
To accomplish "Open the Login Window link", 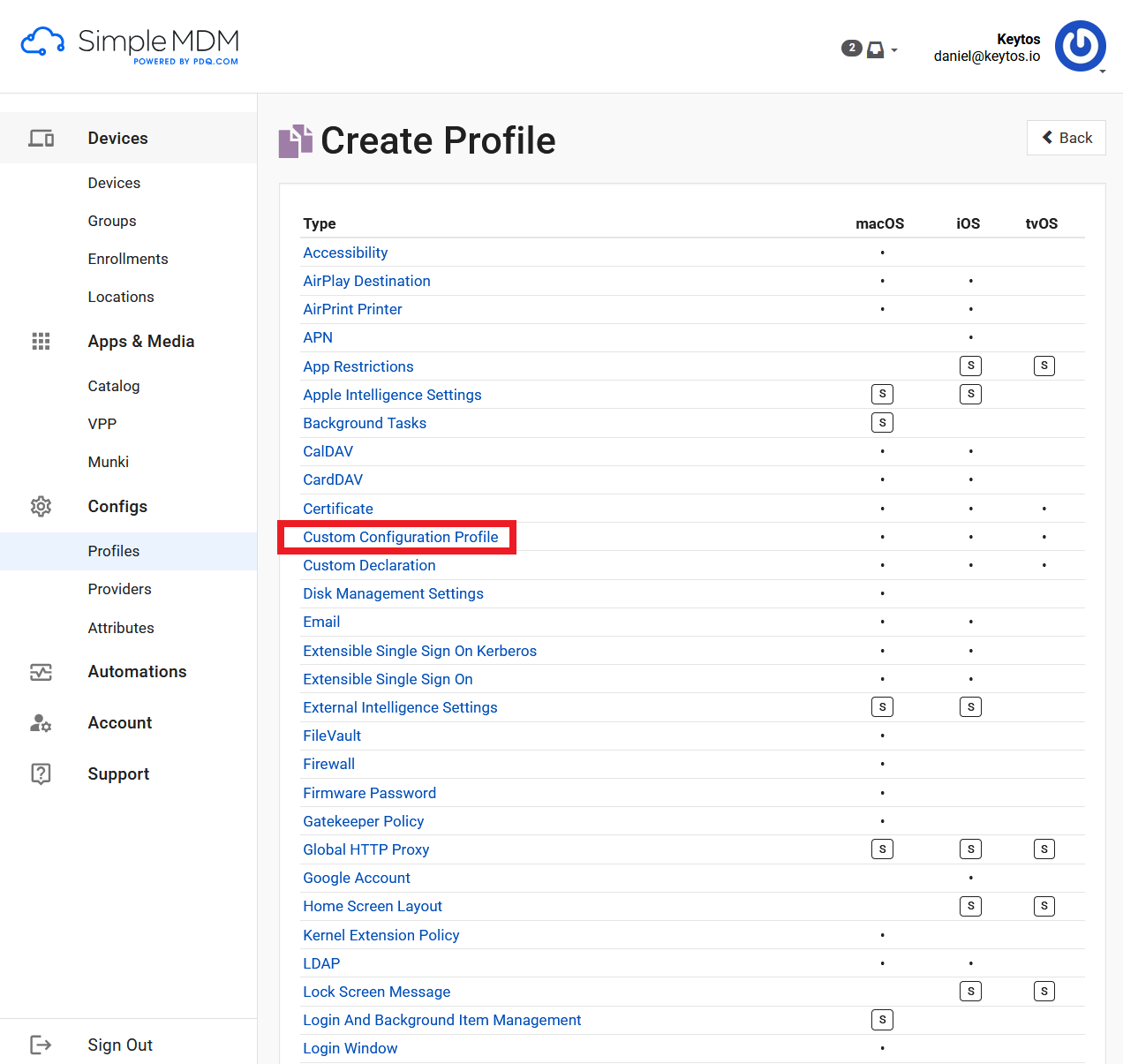I will tap(350, 1048).
